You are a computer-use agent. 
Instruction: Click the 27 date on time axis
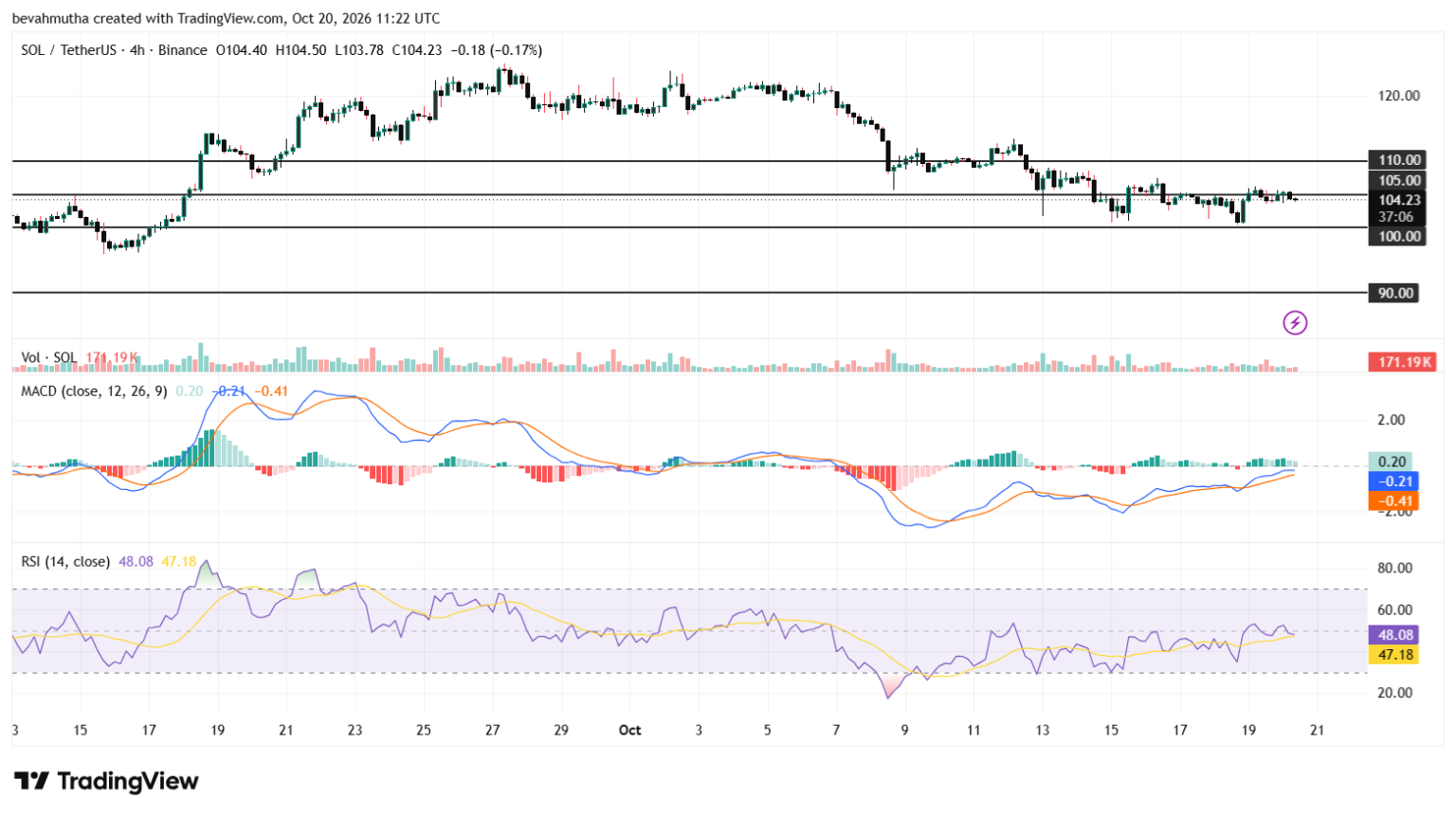tap(492, 730)
